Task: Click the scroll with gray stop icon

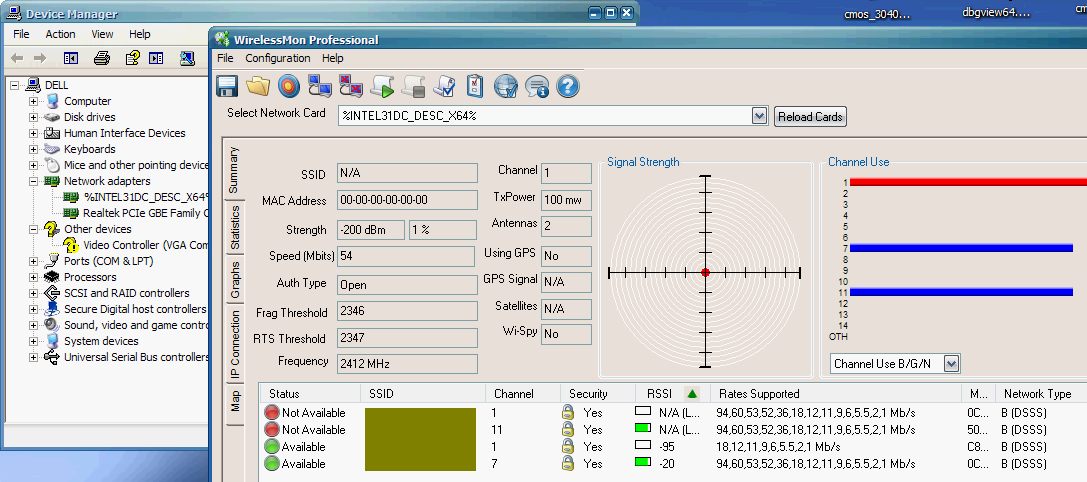Action: (413, 86)
